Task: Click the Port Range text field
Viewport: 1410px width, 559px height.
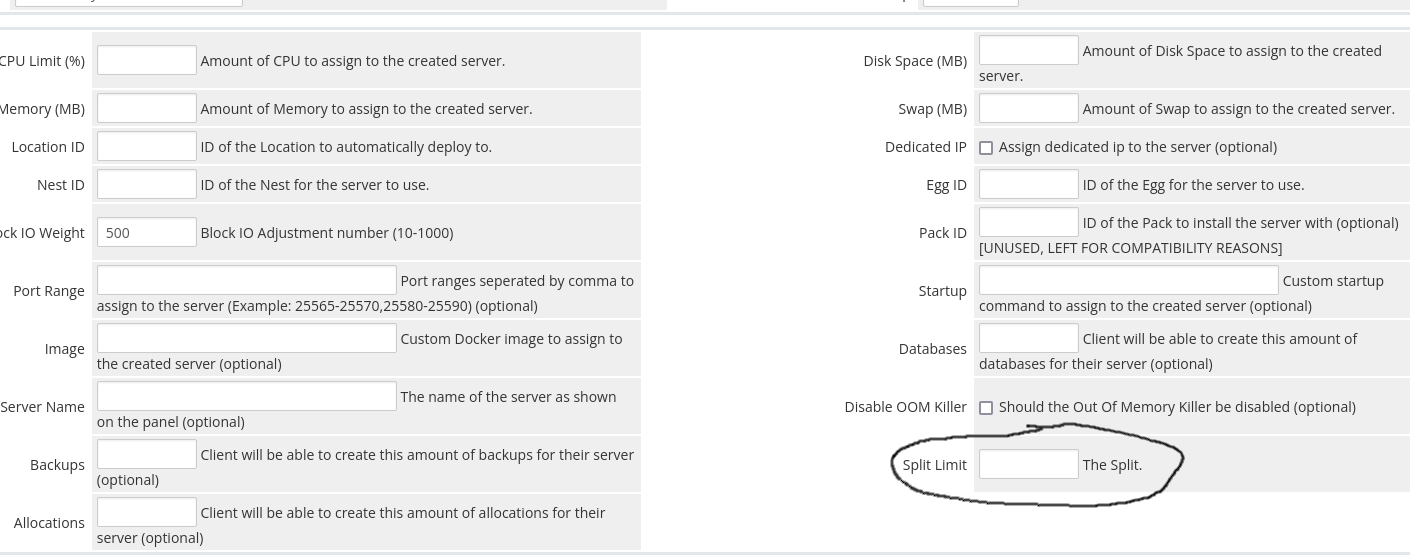Action: click(247, 280)
